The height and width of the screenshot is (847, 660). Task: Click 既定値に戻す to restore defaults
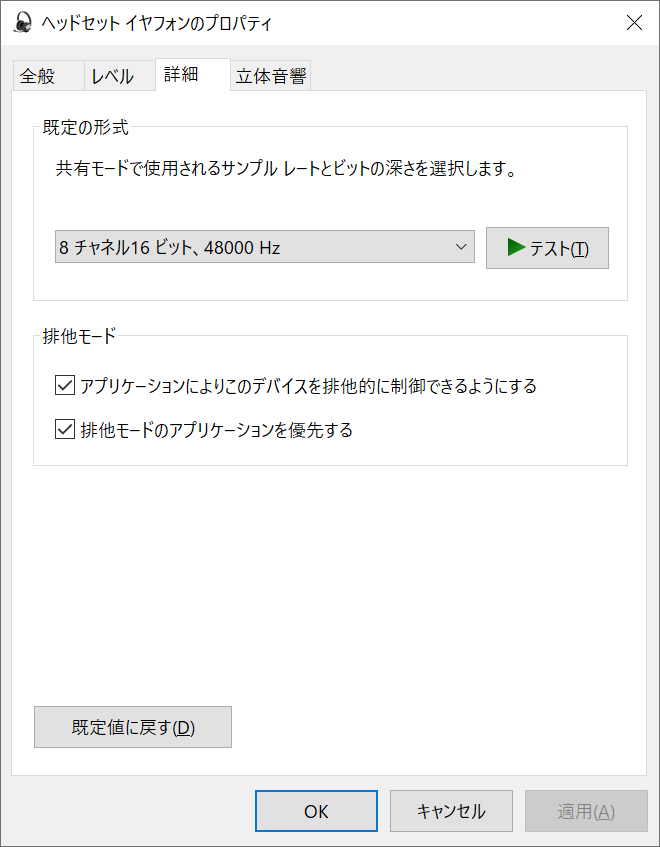(x=133, y=727)
